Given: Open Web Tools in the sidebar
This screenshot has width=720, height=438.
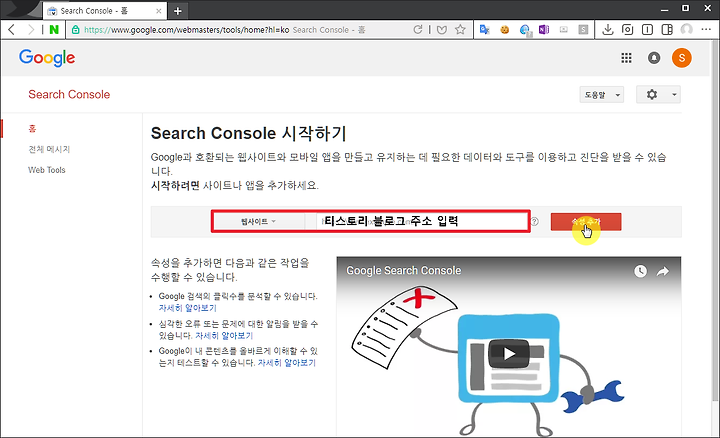Looking at the screenshot, I should pyautogui.click(x=47, y=170).
